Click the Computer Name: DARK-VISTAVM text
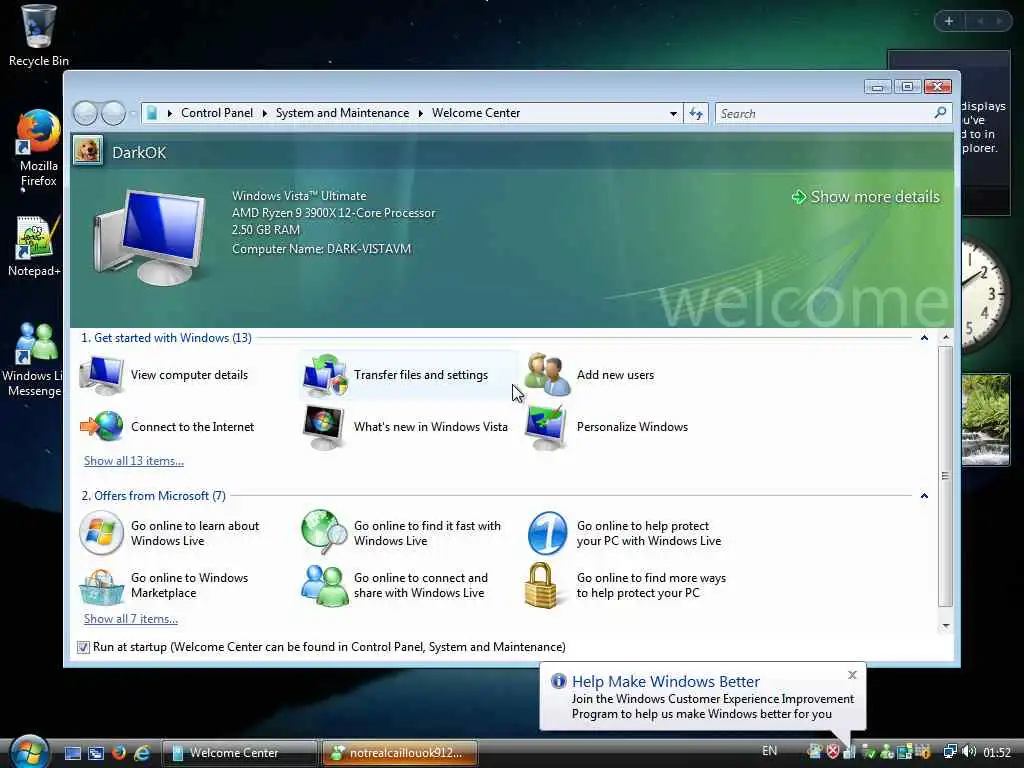Viewport: 1024px width, 768px height. [321, 249]
